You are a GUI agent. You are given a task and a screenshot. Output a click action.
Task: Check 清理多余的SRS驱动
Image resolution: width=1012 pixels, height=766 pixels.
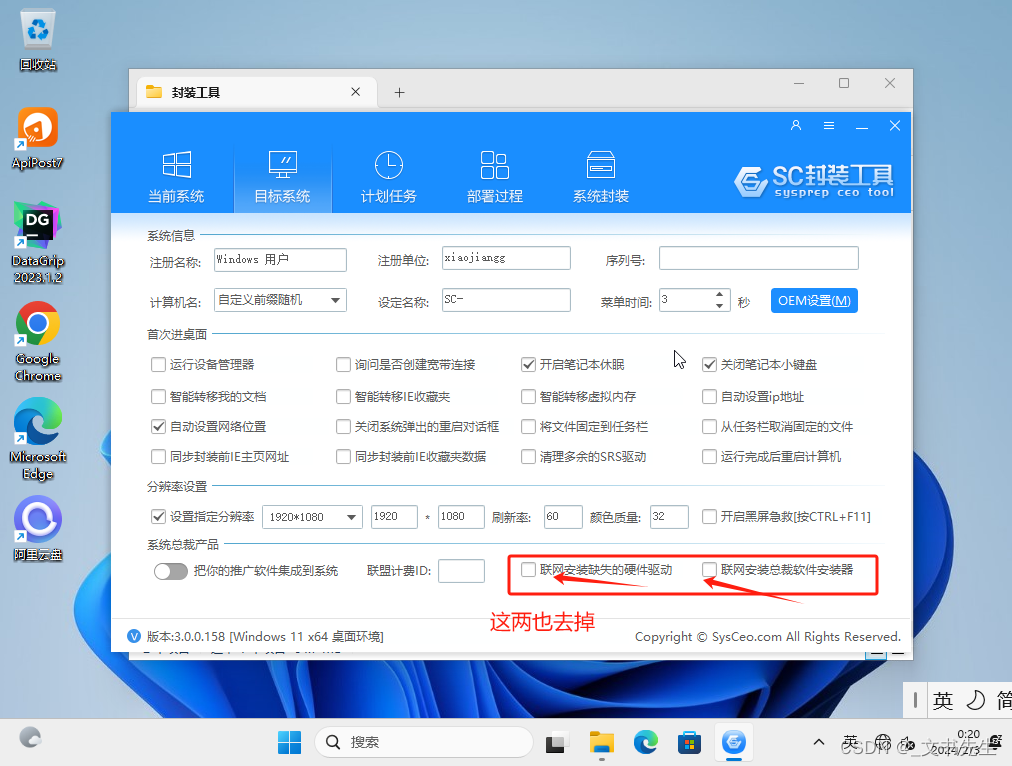pos(529,457)
